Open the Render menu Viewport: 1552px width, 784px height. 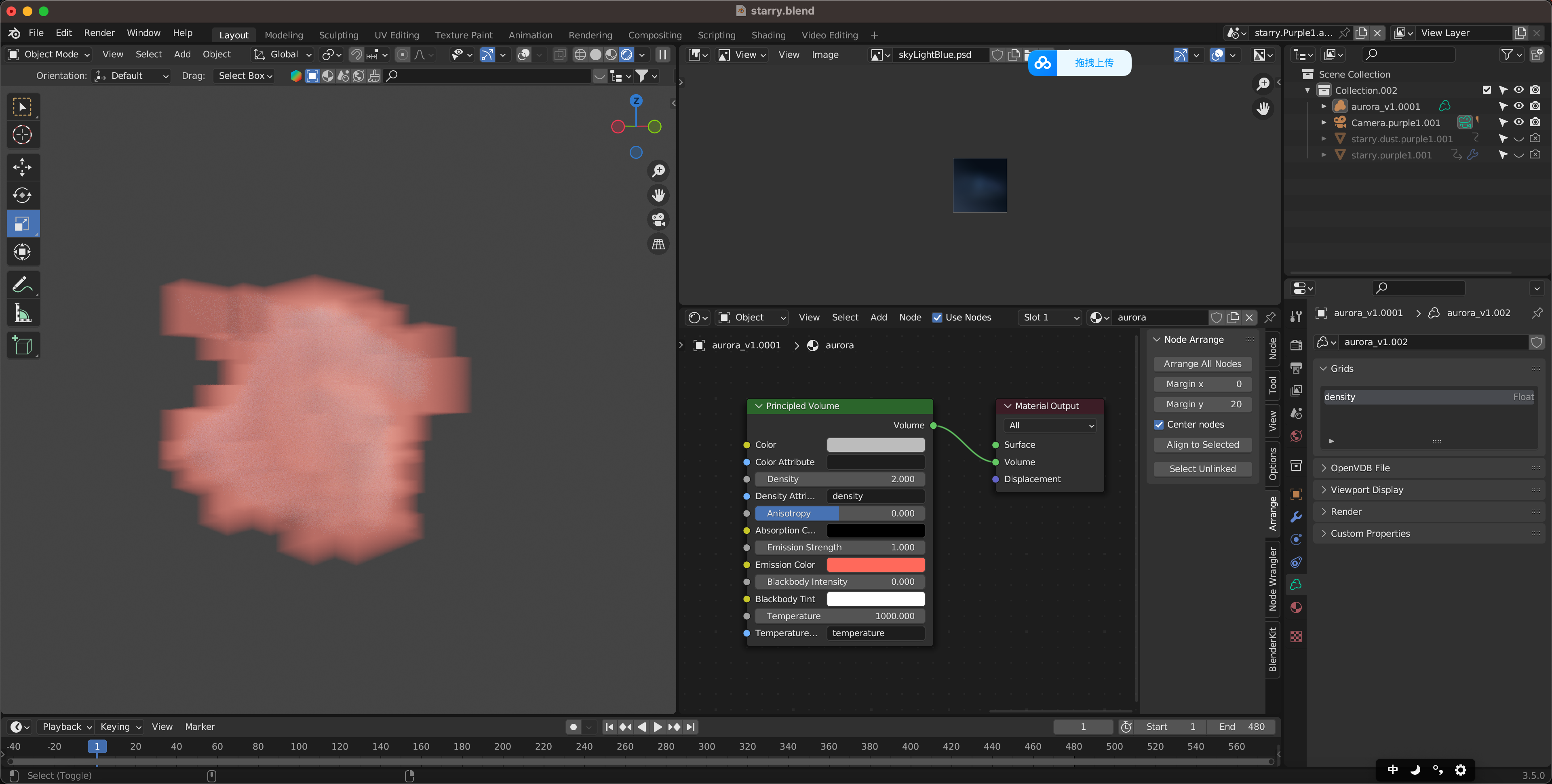point(99,33)
